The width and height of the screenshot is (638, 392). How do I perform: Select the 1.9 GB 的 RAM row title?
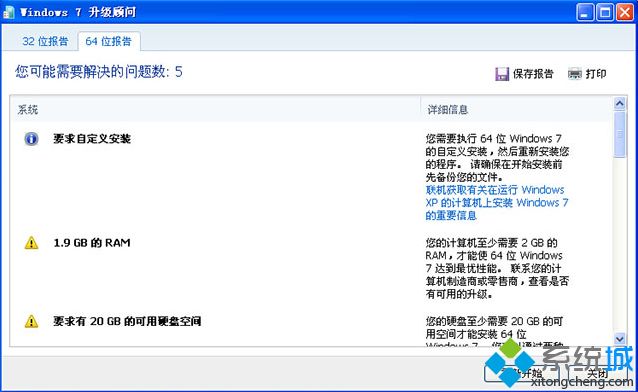pos(92,243)
